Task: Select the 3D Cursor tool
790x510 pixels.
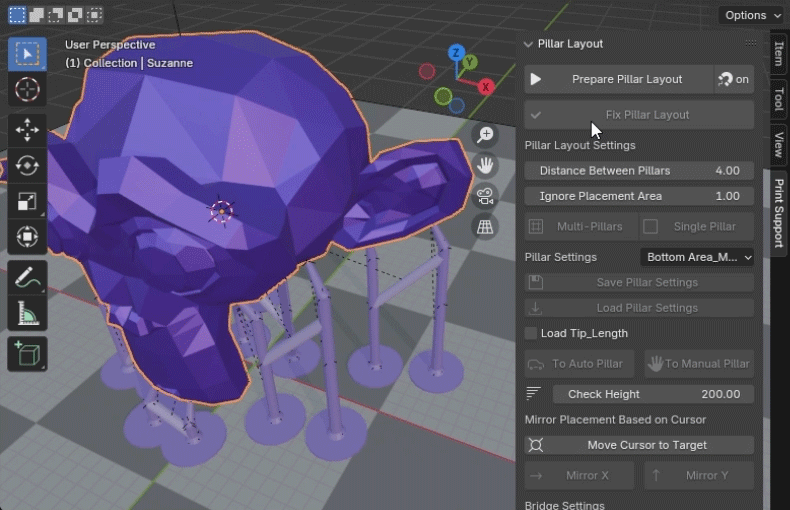Action: pyautogui.click(x=27, y=90)
